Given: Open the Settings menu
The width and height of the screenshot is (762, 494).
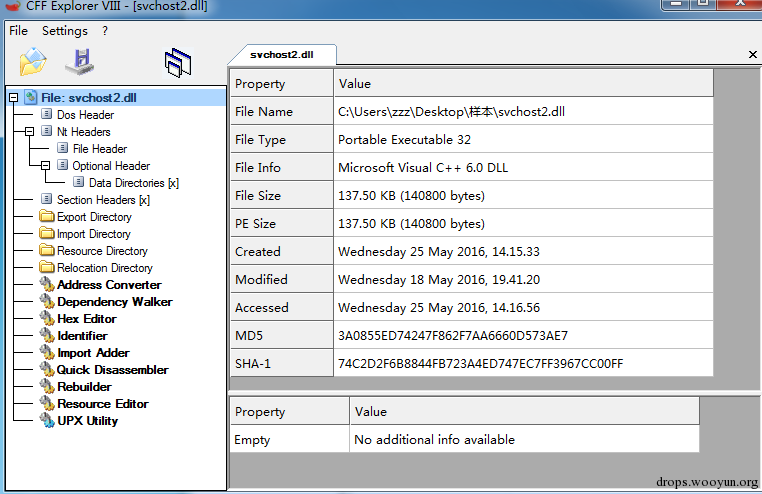Looking at the screenshot, I should 65,31.
